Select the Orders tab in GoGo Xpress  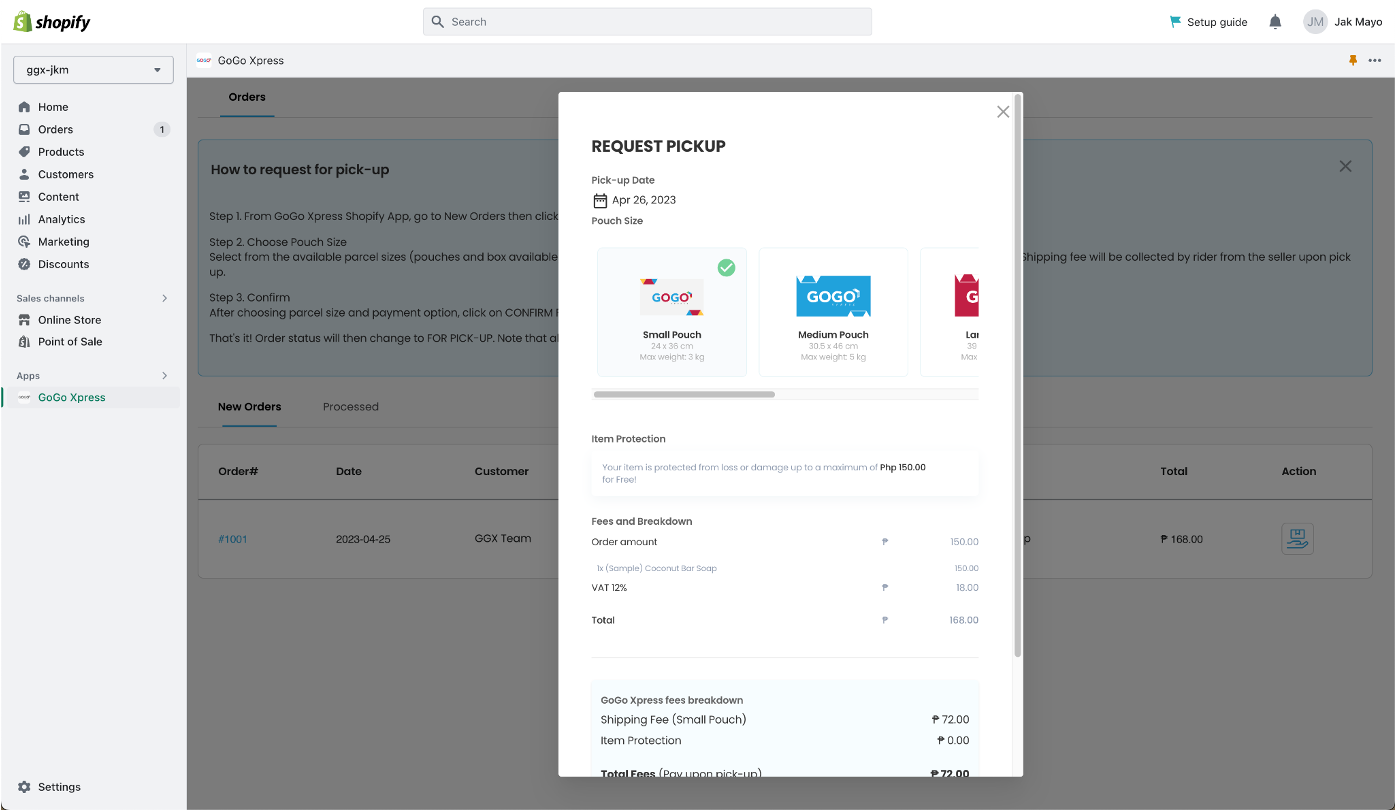pos(247,97)
